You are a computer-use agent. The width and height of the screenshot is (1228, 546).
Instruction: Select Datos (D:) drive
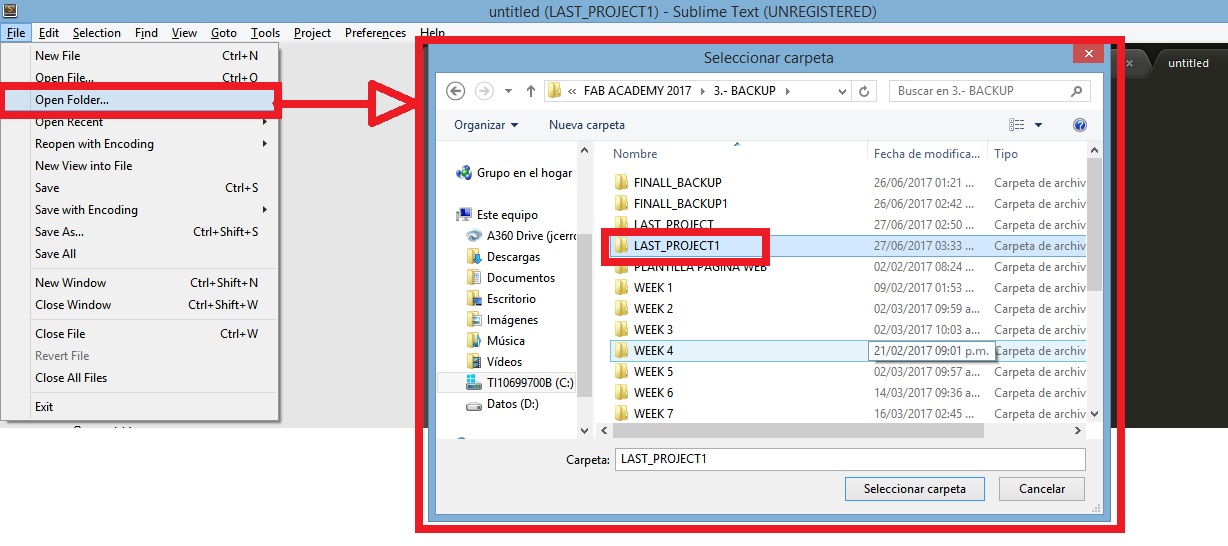coord(503,404)
